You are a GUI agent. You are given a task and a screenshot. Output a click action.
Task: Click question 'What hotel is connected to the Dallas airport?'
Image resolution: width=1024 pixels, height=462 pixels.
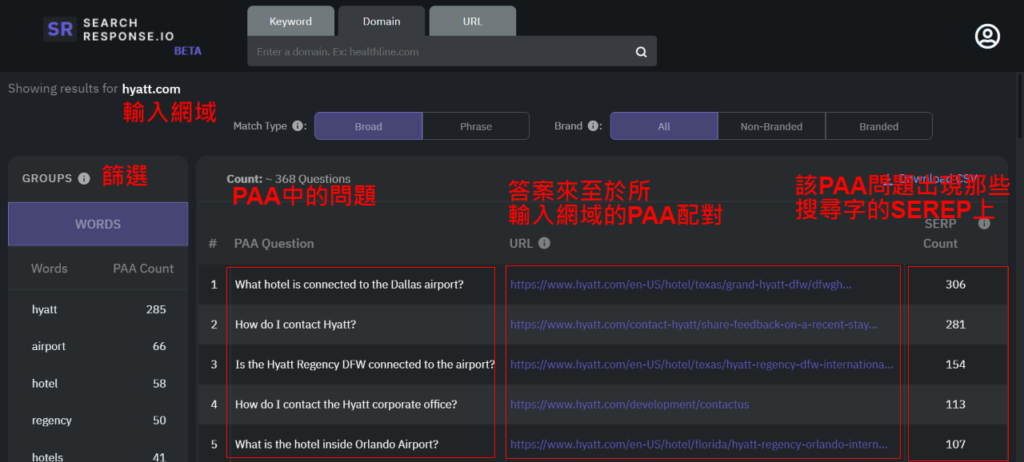(349, 285)
